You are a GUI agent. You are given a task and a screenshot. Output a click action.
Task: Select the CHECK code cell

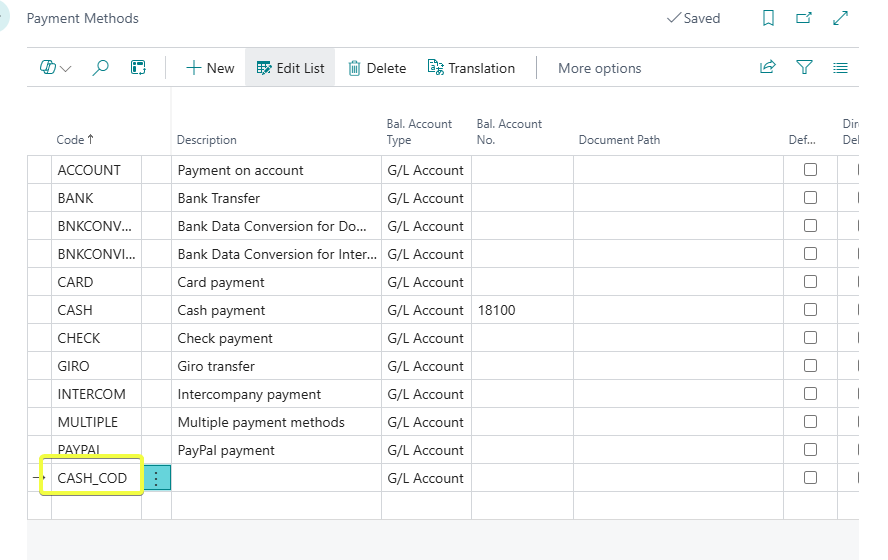click(x=96, y=338)
